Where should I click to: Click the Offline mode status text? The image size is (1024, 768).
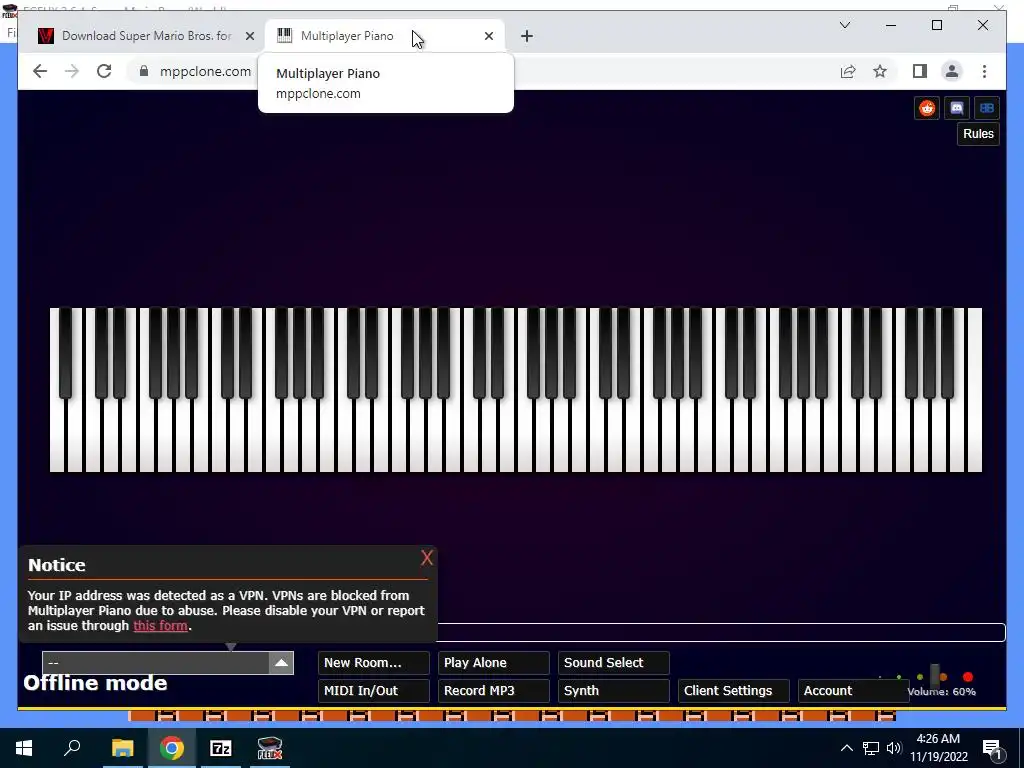95,683
